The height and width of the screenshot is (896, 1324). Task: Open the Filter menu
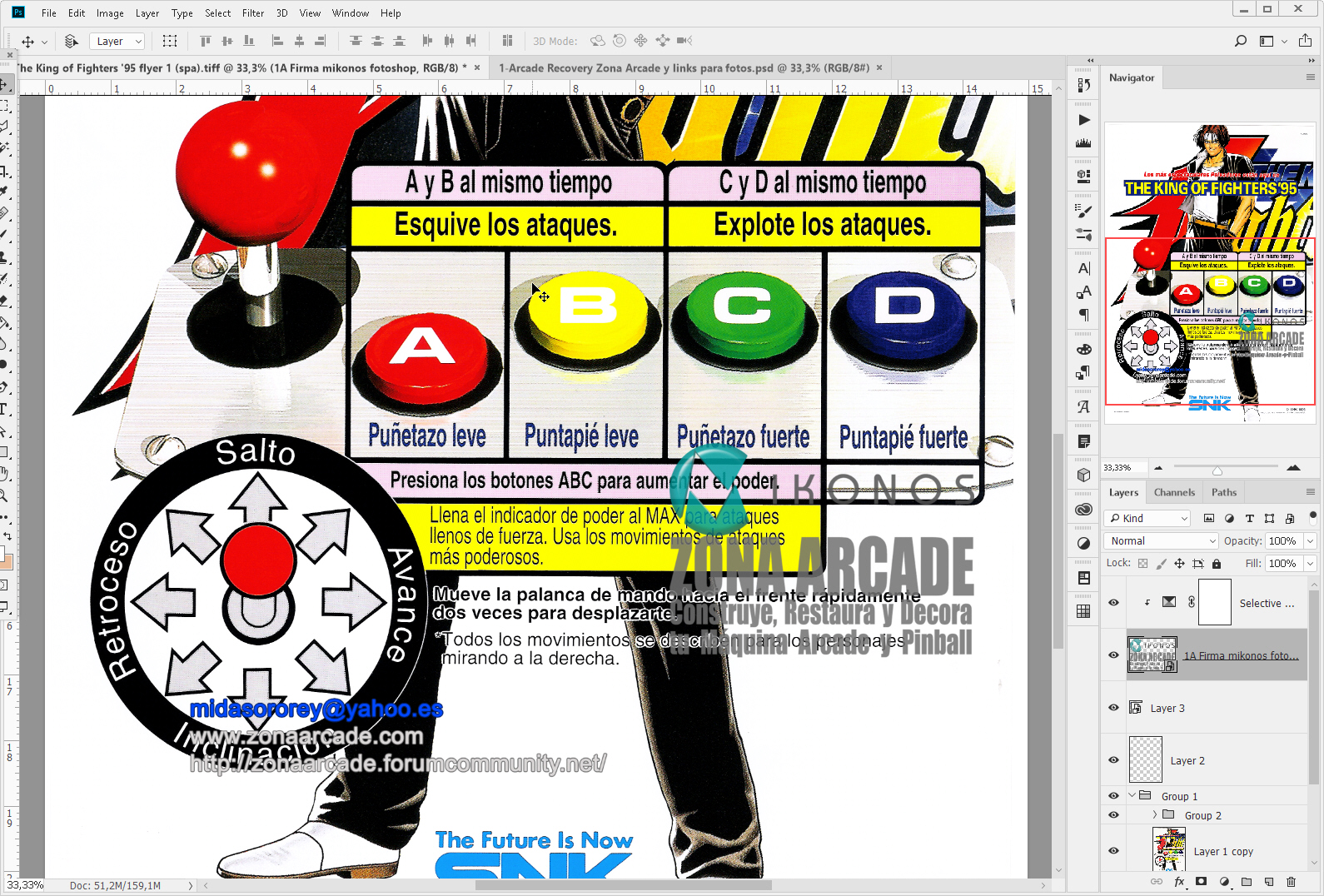(x=253, y=13)
